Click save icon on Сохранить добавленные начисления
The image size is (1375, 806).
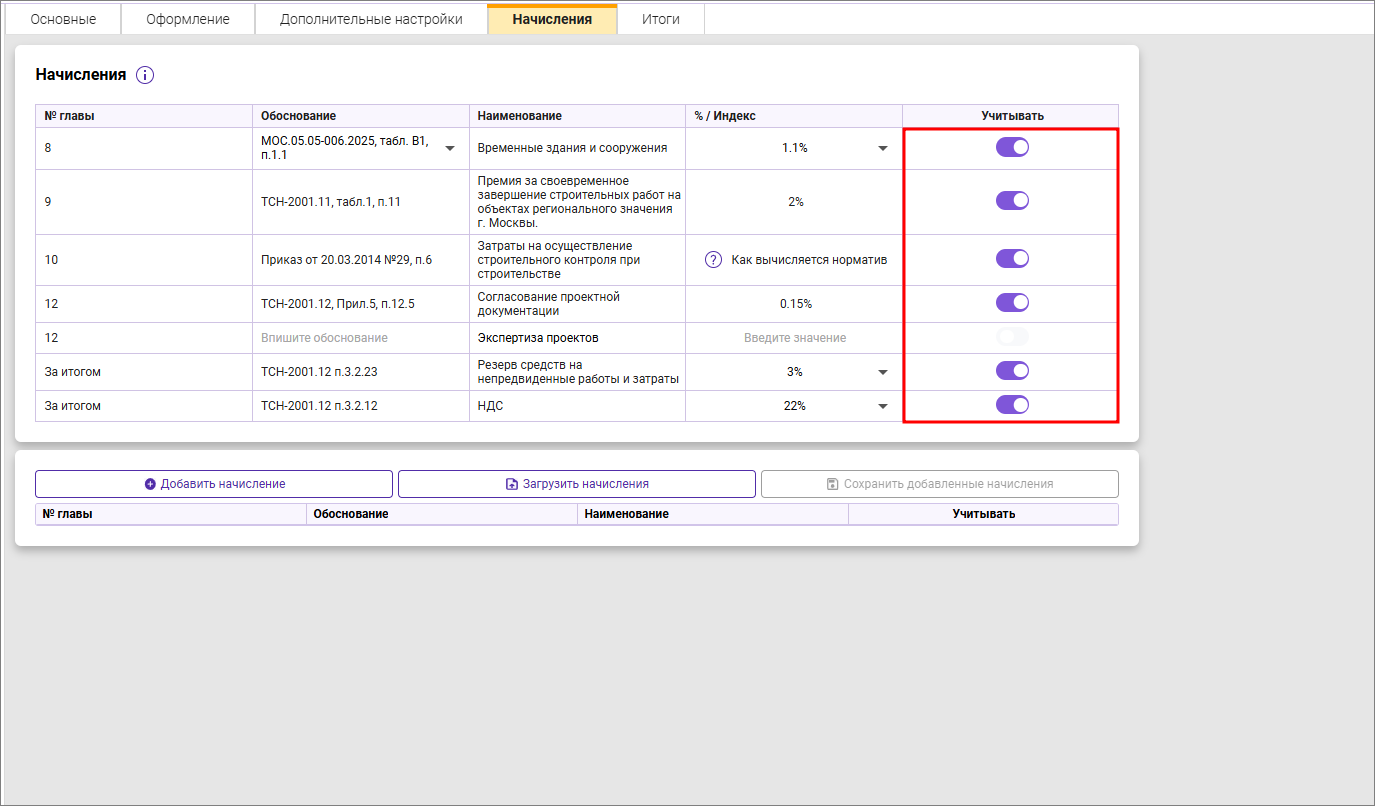tap(832, 484)
